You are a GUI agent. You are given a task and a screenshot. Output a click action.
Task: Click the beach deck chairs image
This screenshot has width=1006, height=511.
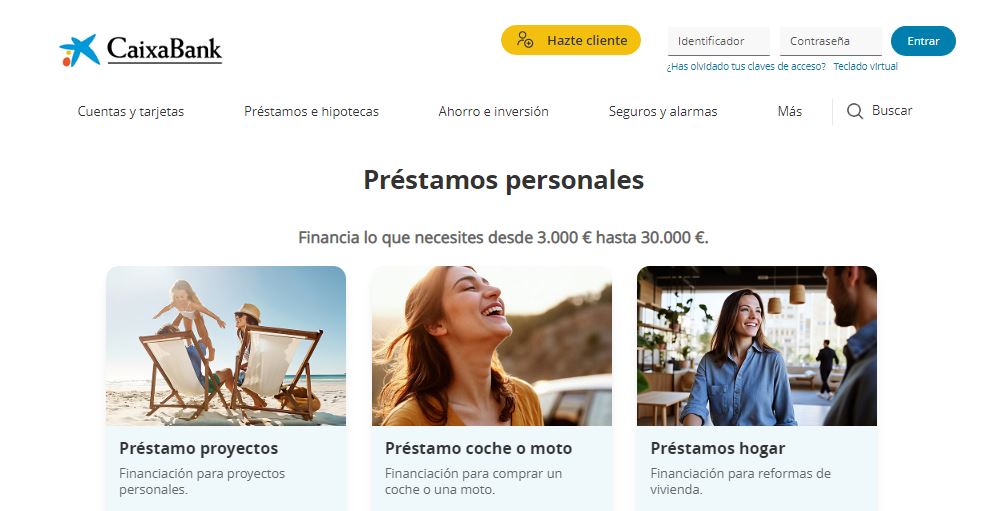226,346
